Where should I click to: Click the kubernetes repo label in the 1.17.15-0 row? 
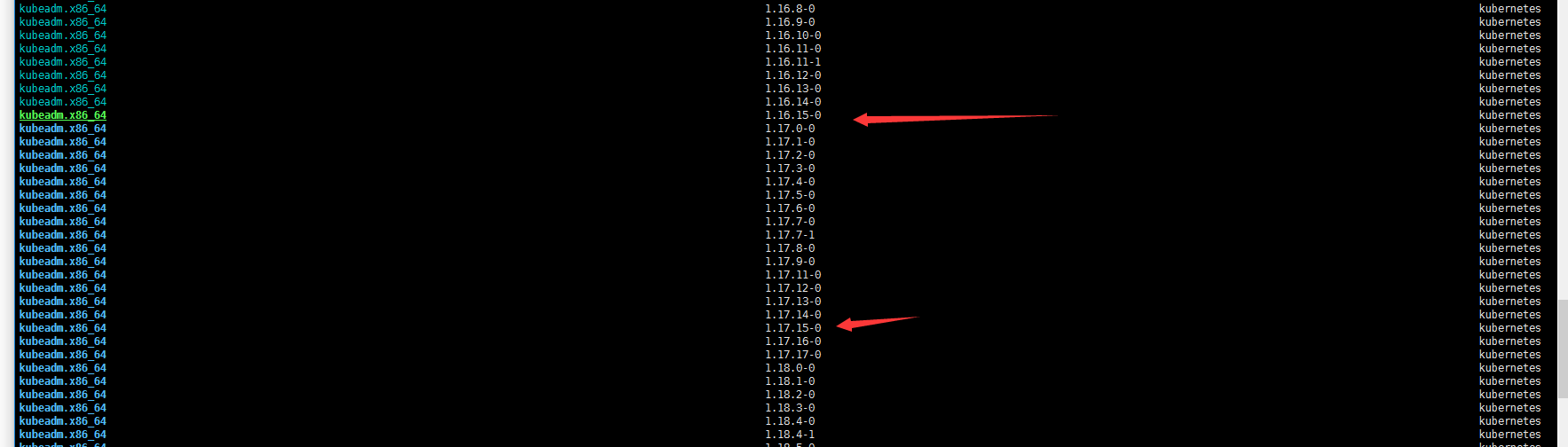(x=1509, y=328)
